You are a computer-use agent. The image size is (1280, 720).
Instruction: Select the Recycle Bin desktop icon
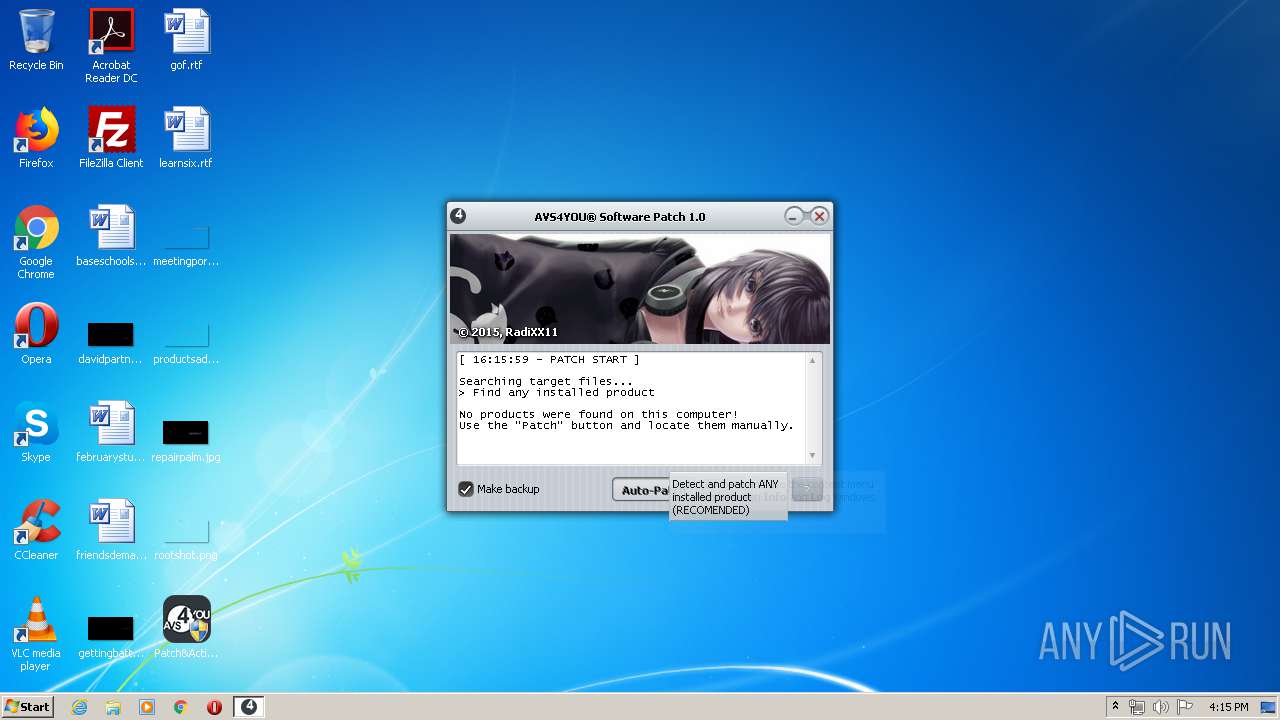coord(36,41)
